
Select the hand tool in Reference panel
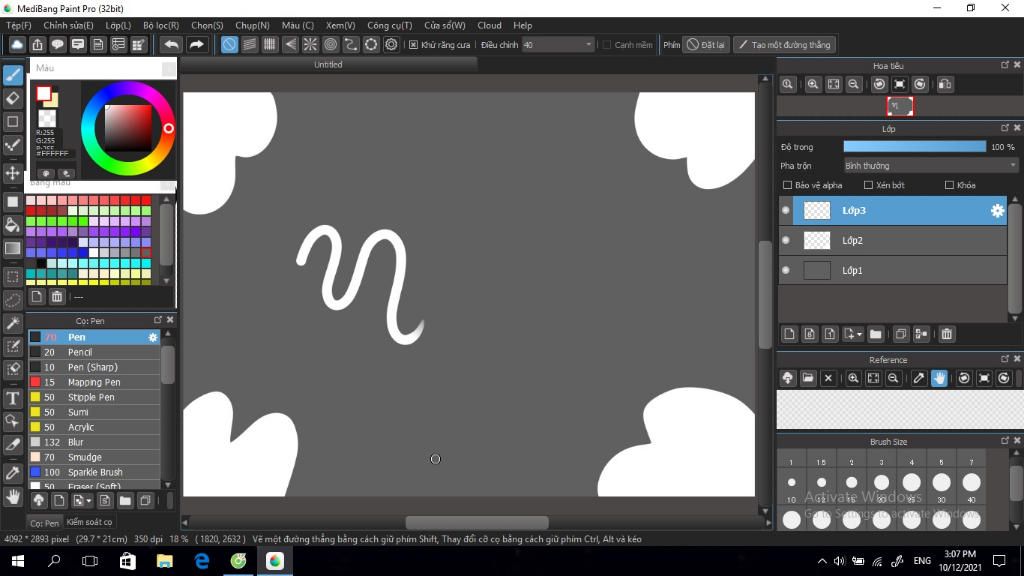click(939, 378)
